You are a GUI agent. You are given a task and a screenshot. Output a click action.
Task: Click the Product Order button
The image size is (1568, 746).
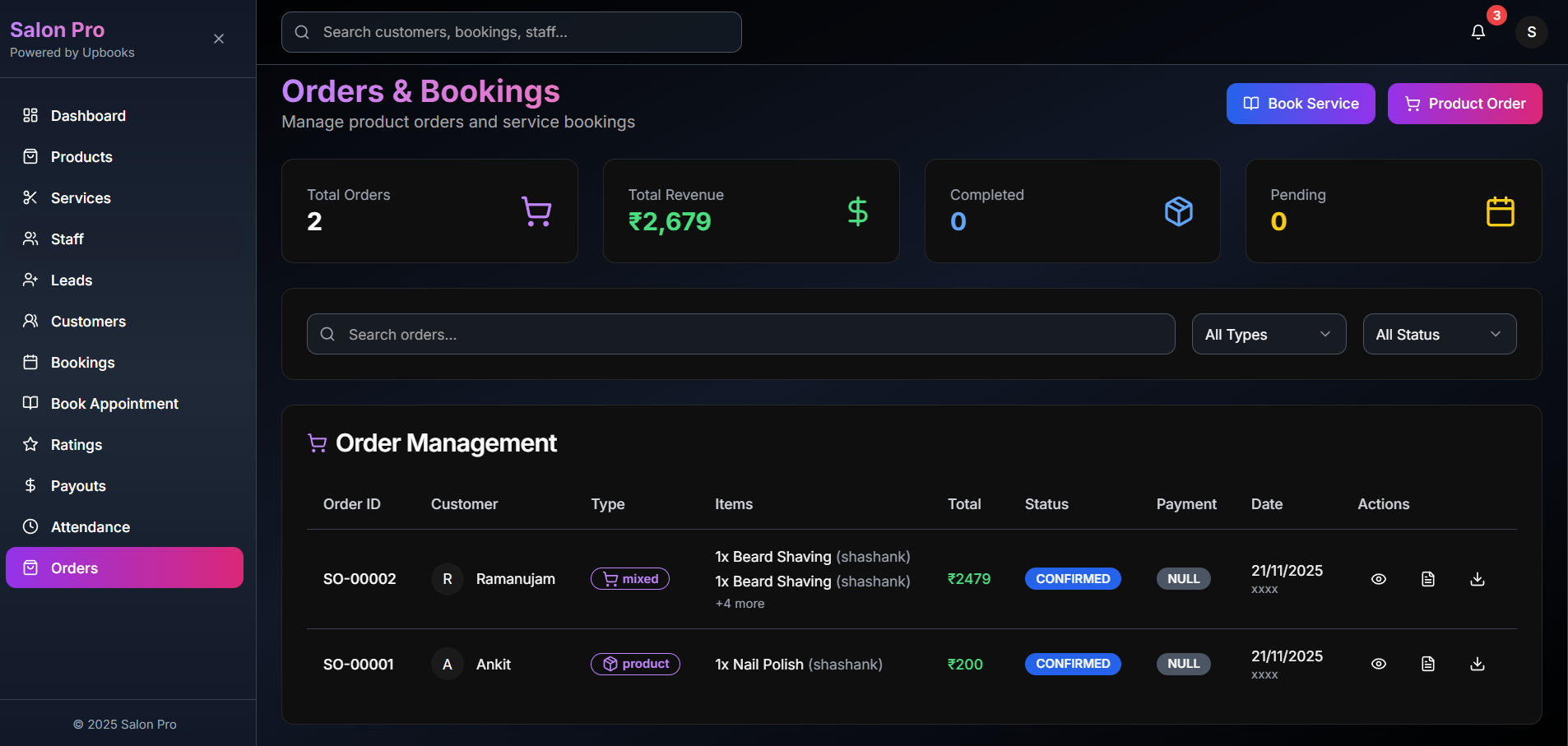coord(1464,103)
